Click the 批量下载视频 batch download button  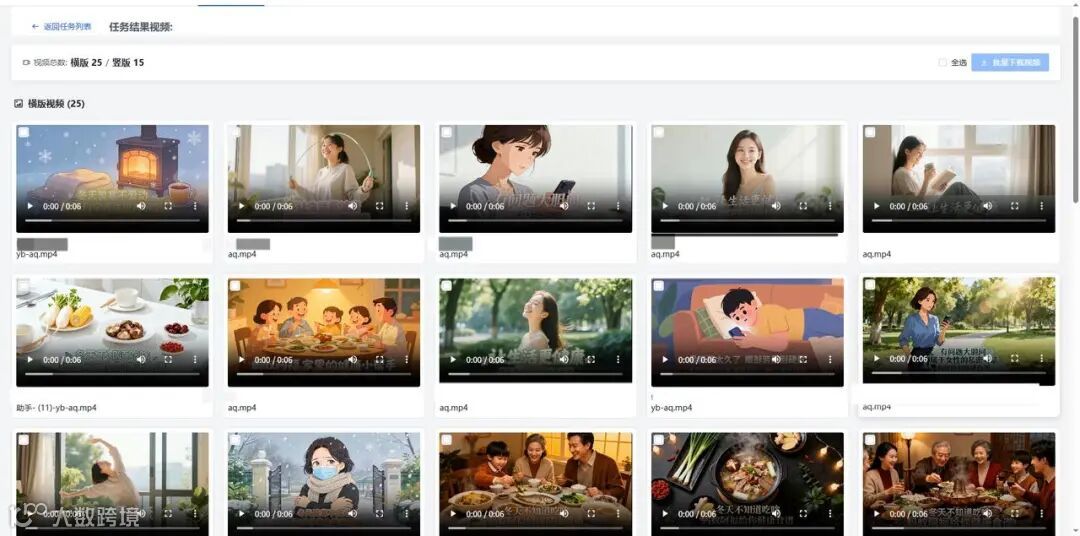1010,63
